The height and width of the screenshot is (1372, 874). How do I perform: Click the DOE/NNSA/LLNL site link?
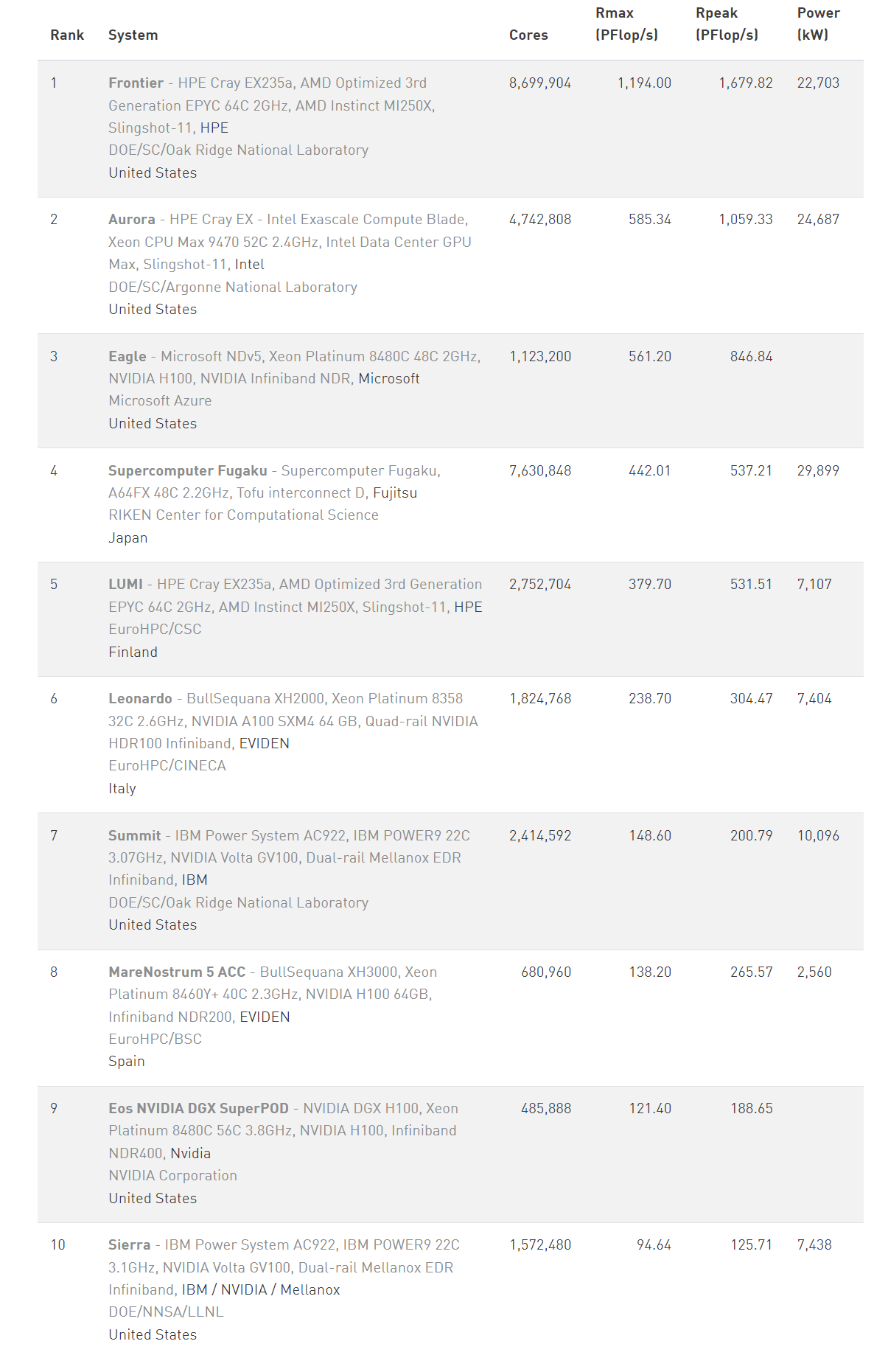[166, 1312]
